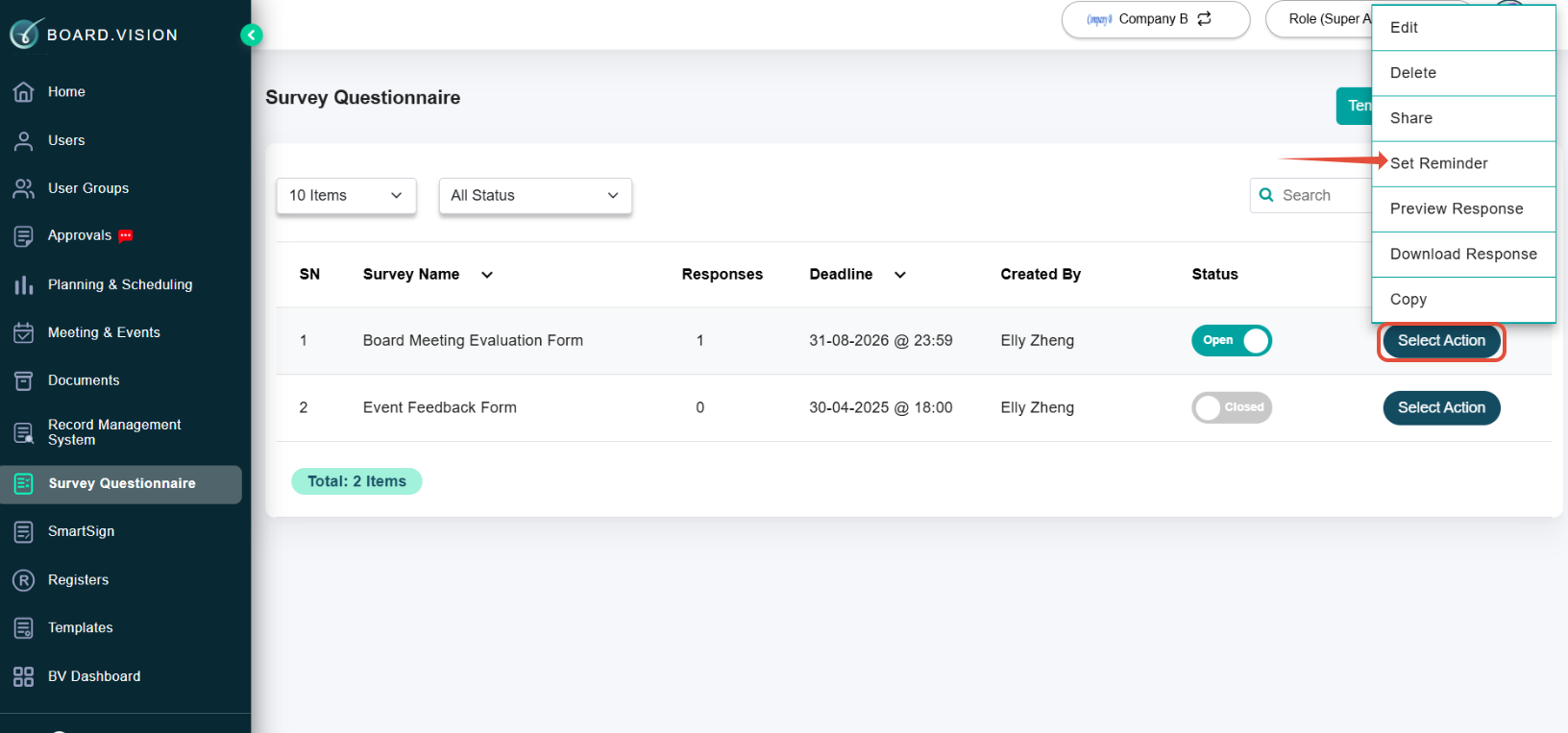Screen dimensions: 1568x733
Task: Click the Responses column header
Action: click(x=723, y=275)
